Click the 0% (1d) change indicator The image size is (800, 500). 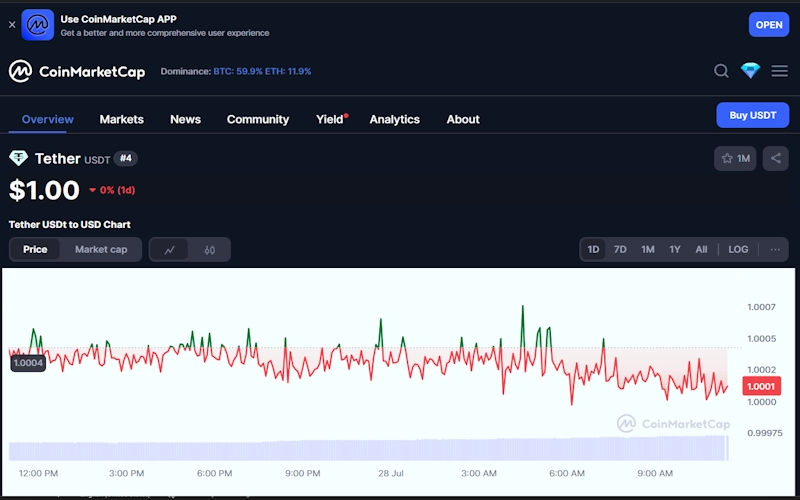tap(112, 190)
